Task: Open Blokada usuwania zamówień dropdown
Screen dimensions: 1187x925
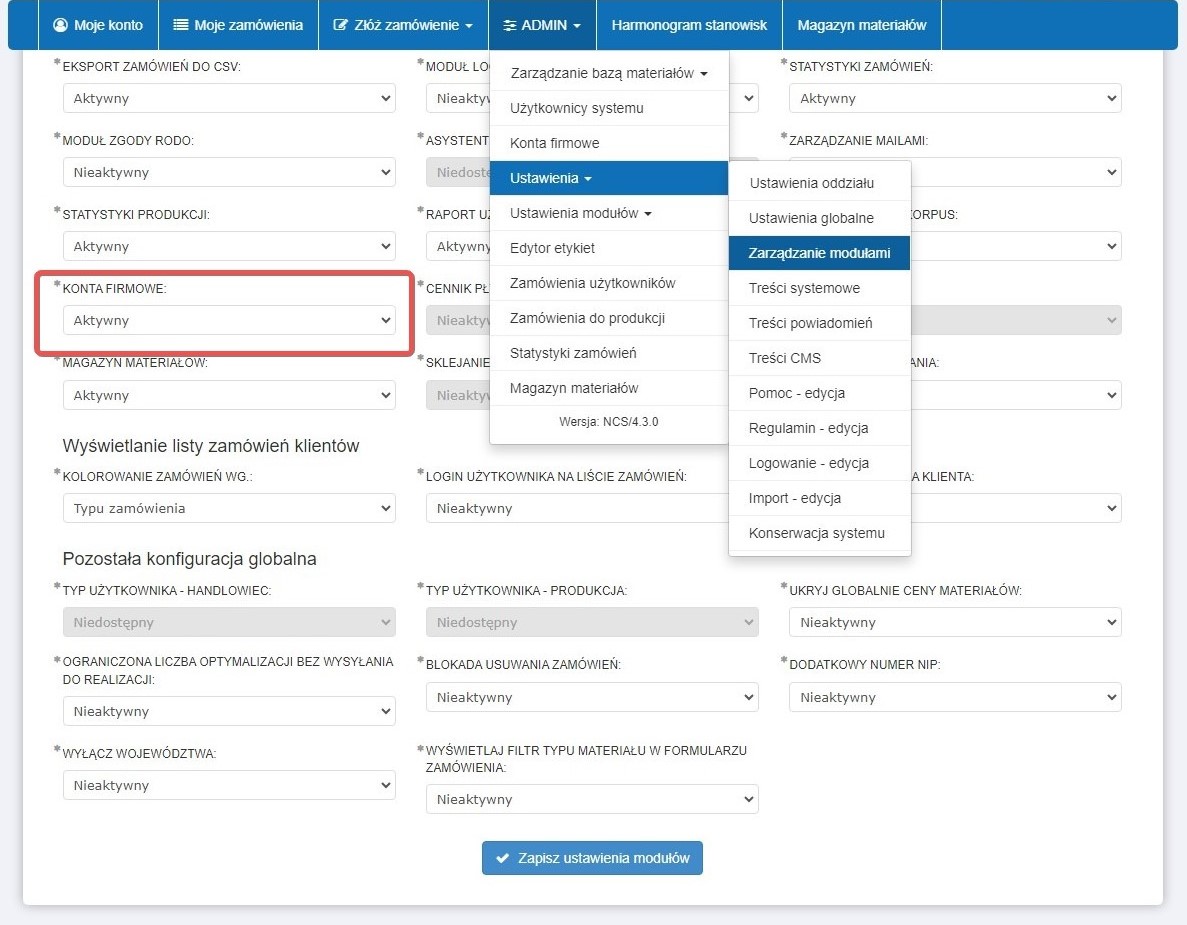Action: coord(592,697)
